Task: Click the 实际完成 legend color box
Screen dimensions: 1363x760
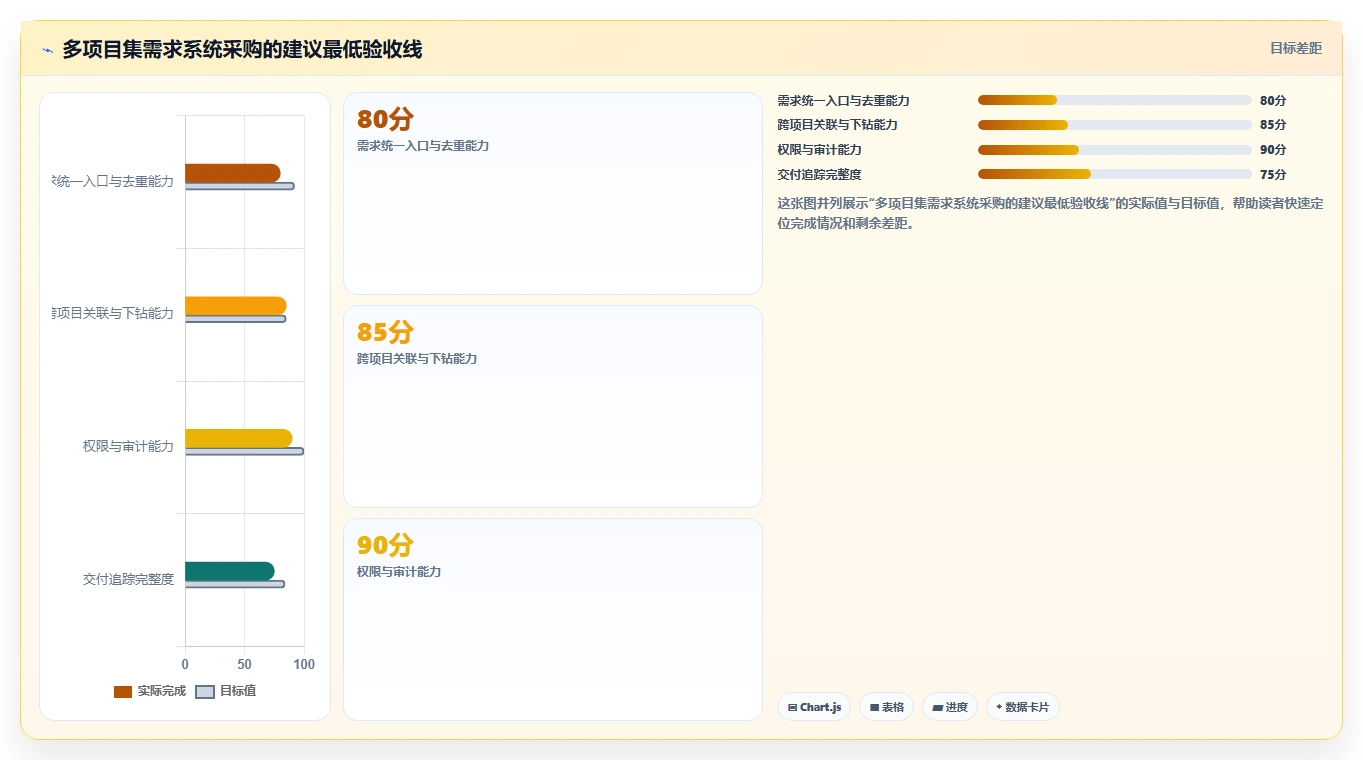Action: (123, 692)
